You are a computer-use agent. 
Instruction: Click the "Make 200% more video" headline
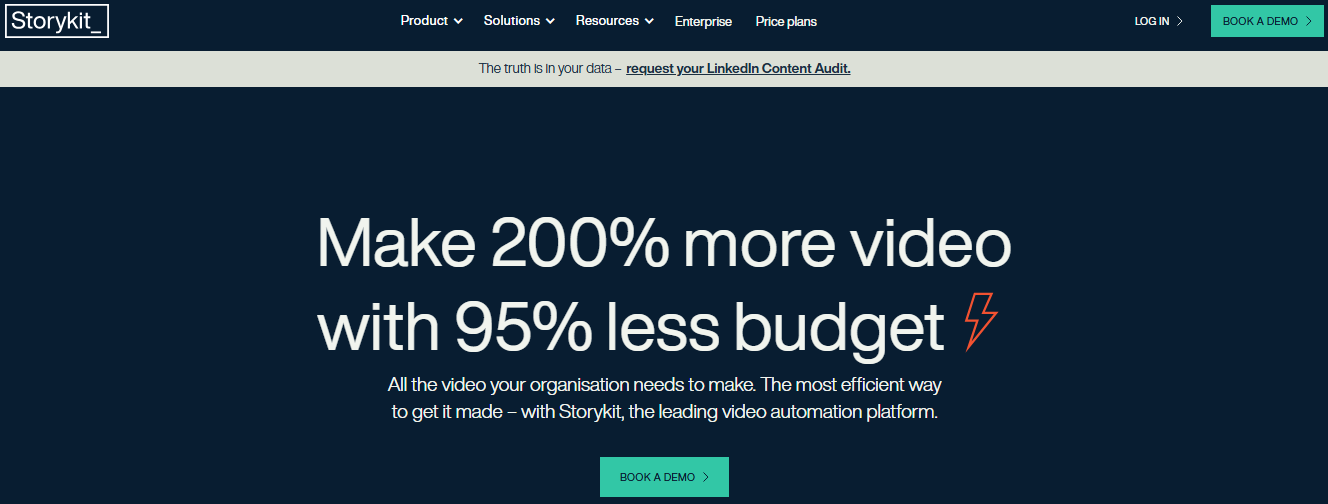coord(664,245)
